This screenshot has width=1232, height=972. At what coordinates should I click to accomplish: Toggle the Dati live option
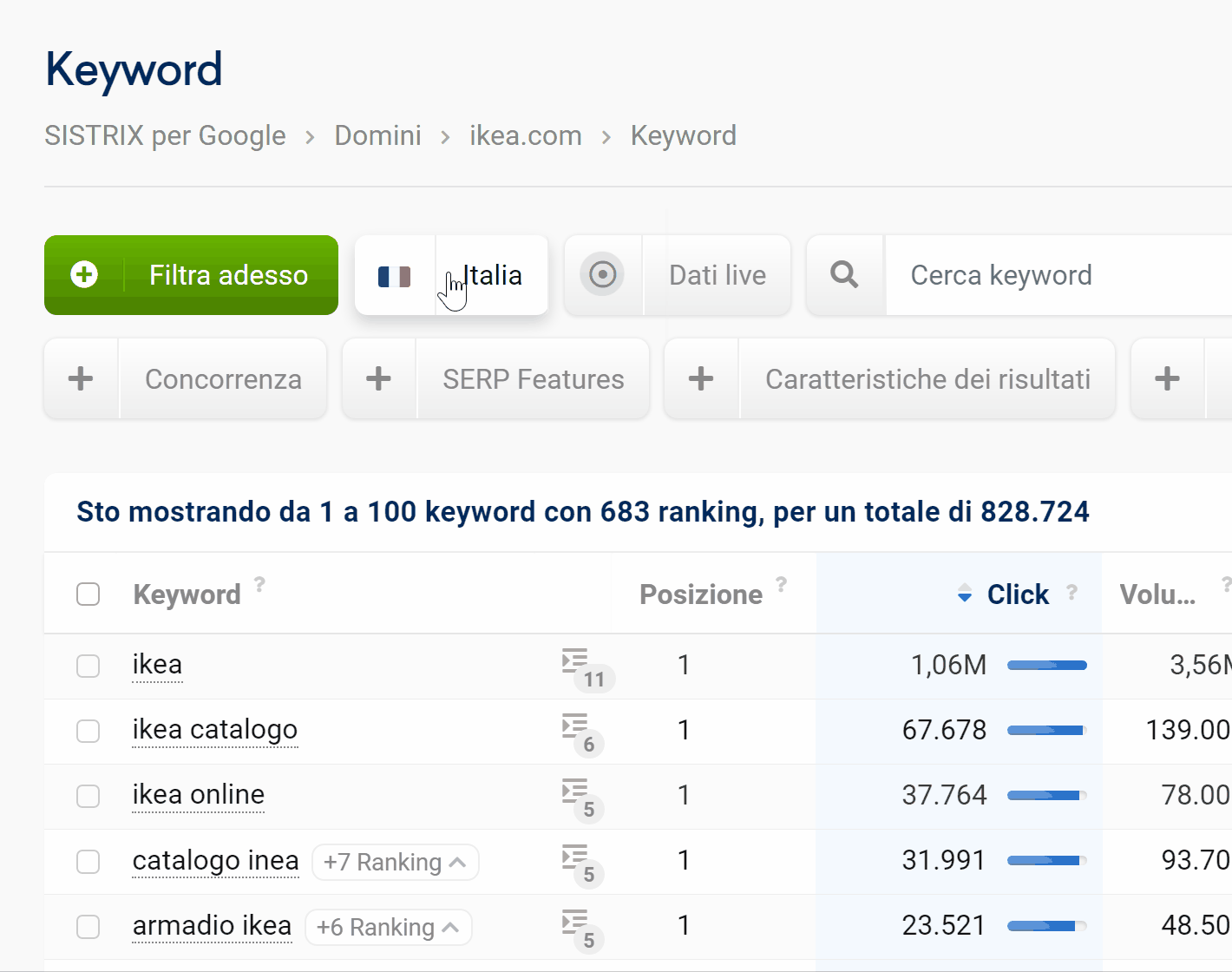tap(678, 275)
